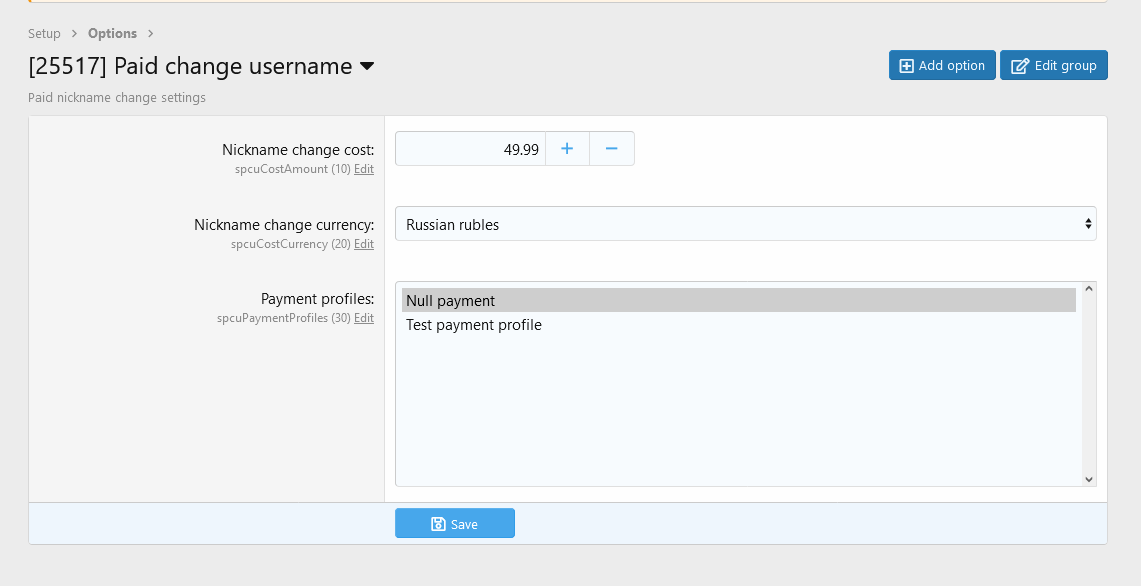This screenshot has width=1141, height=586.
Task: Click the floppy disk icon on Save
Action: point(438,524)
